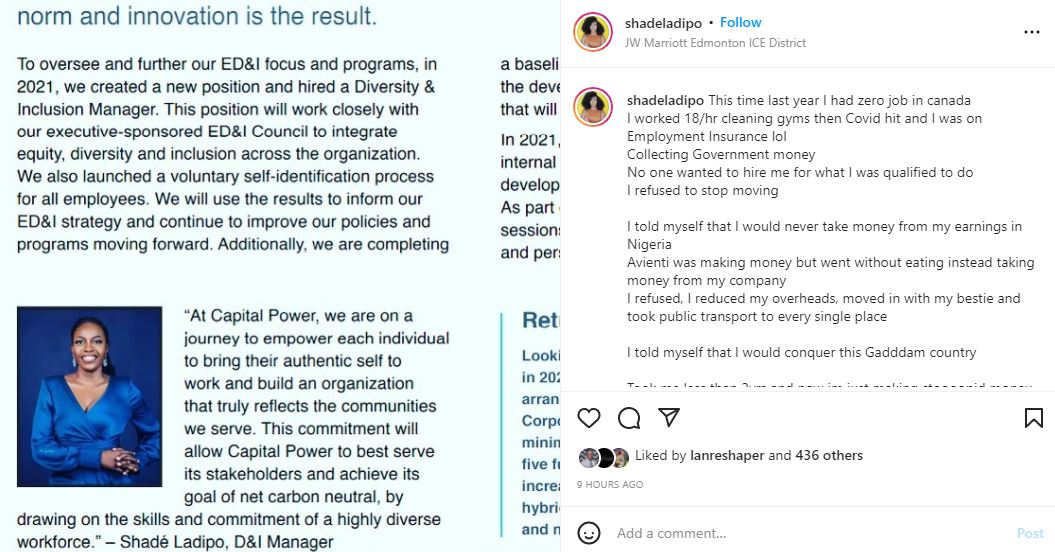Image resolution: width=1055 pixels, height=552 pixels.
Task: Show the 436 others who liked
Action: [829, 456]
